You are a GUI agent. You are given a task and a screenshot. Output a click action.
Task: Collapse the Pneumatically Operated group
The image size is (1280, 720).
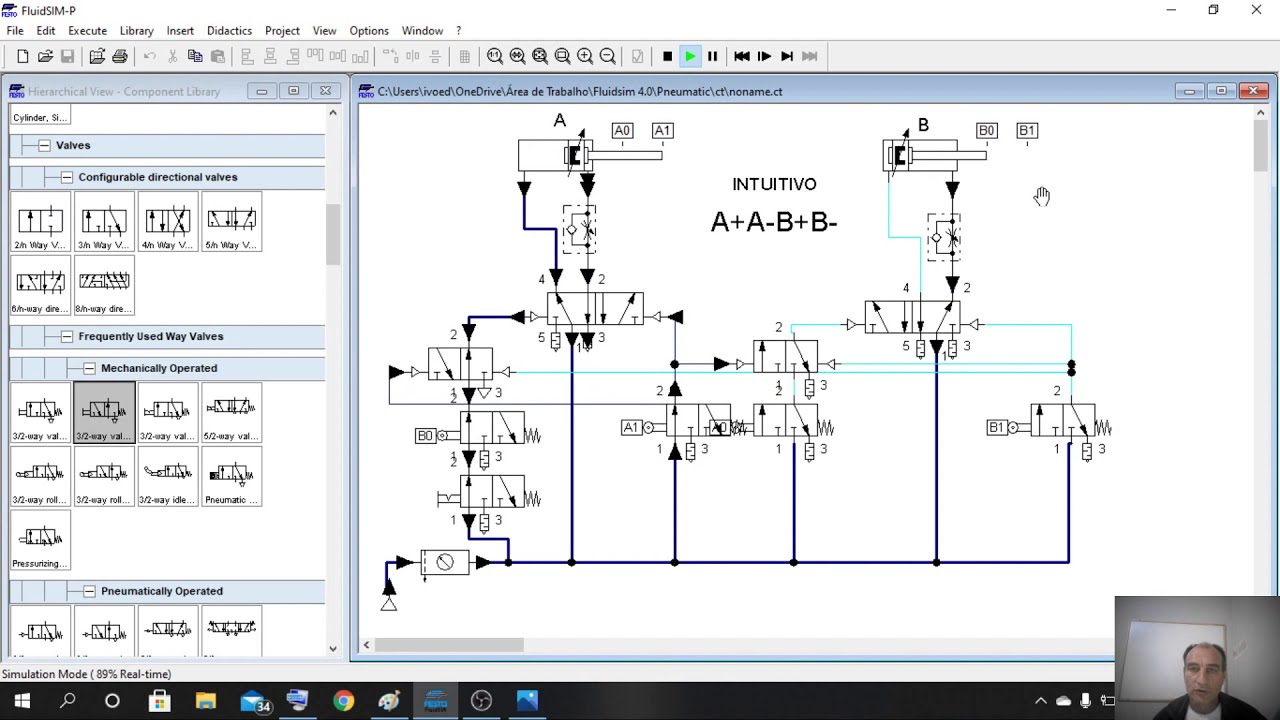[x=89, y=591]
